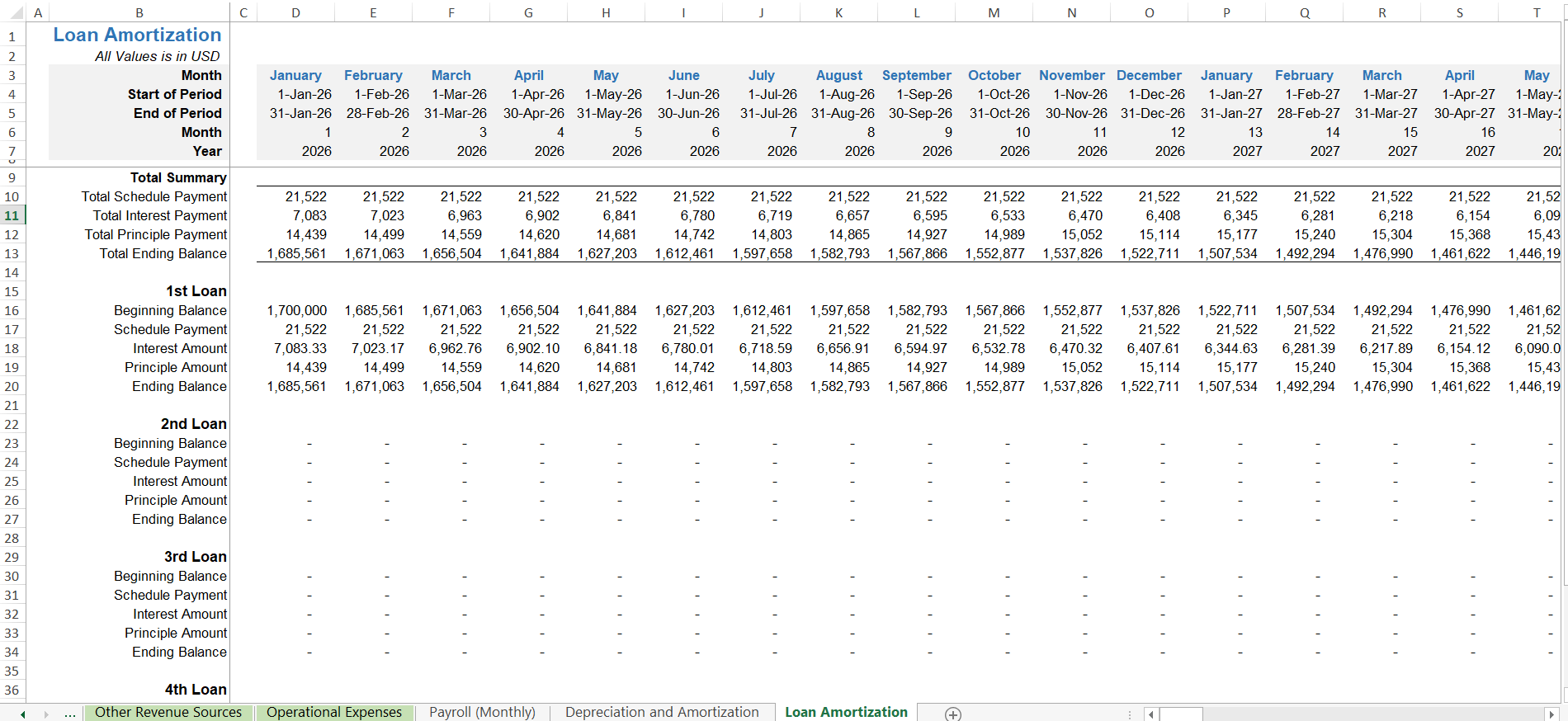Select column M header

[x=994, y=12]
